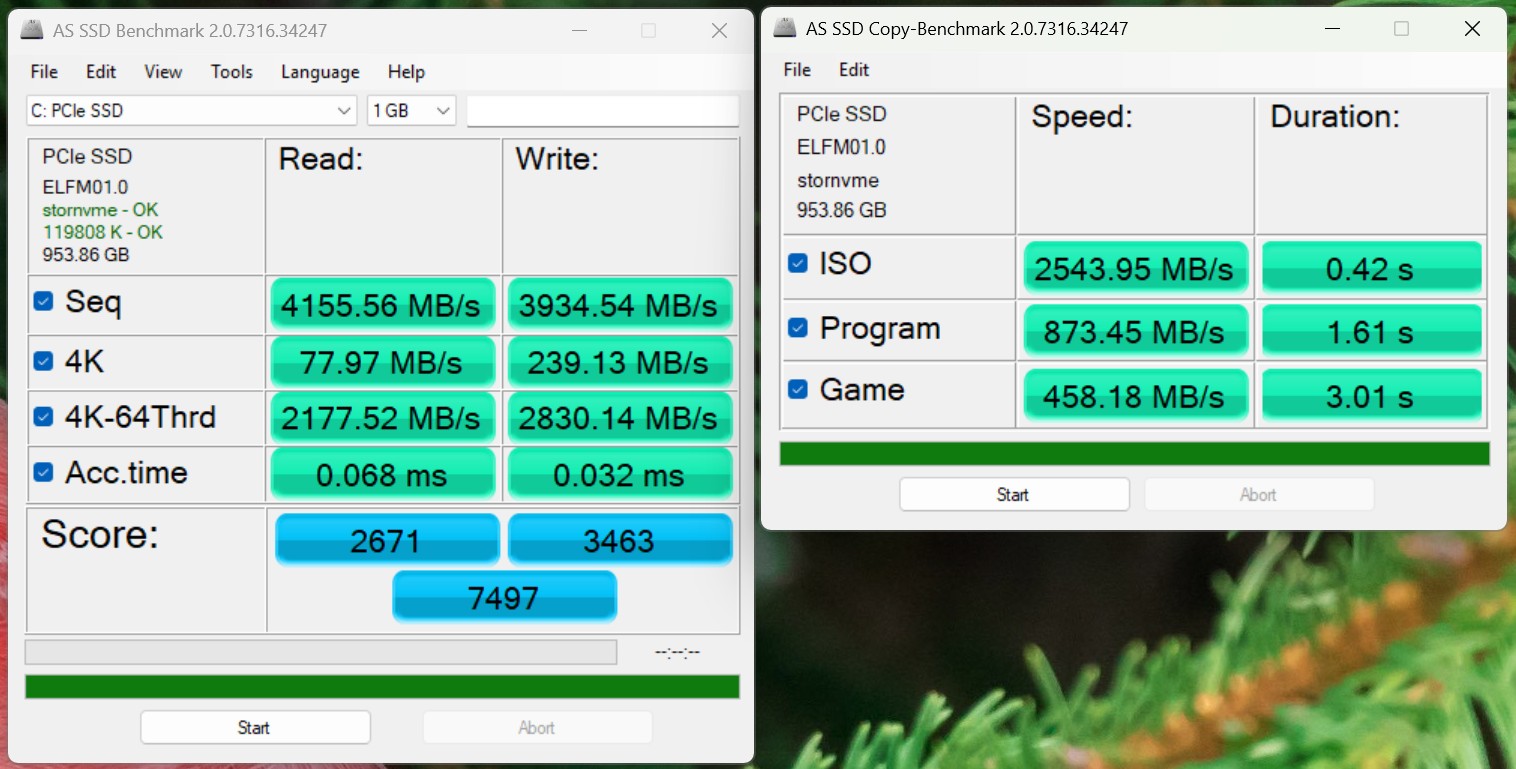This screenshot has width=1516, height=769.
Task: Click the green progress bar in Copy-Benchmark window
Action: [1134, 453]
